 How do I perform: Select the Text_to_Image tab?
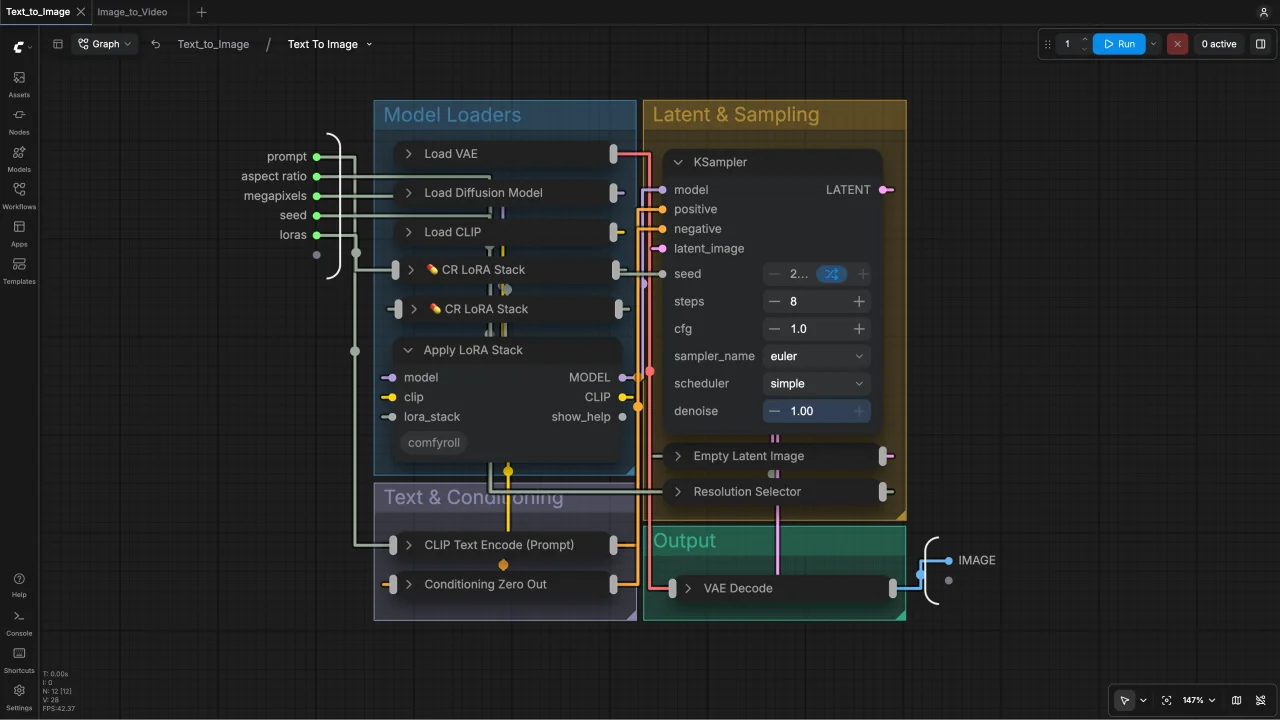coord(38,12)
